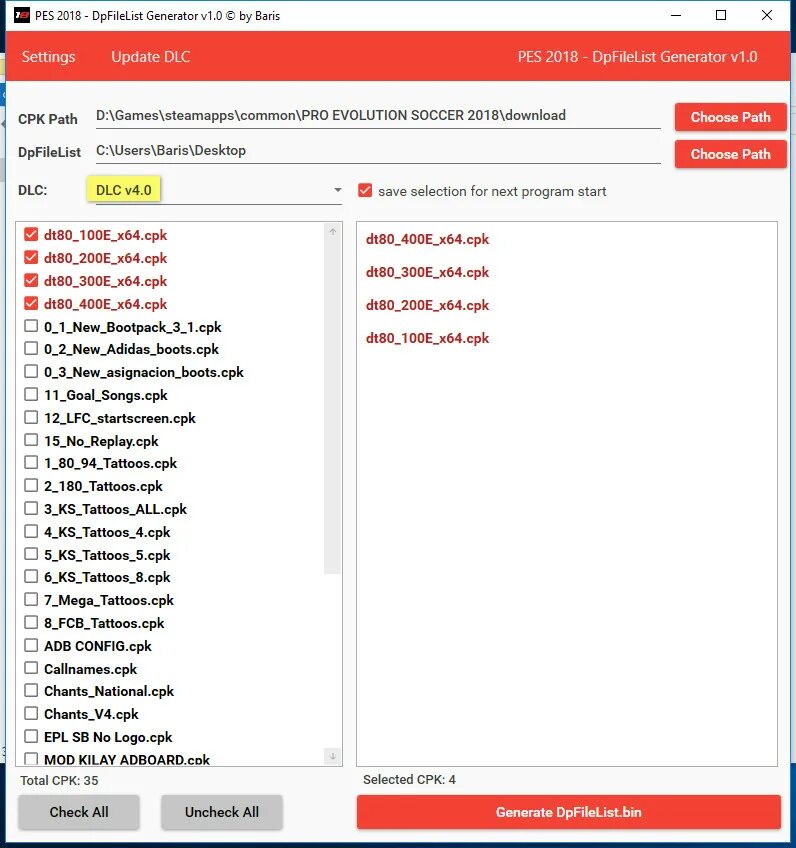The image size is (796, 848).
Task: Check 12_LFC_startscreen.cpk checkbox
Action: [x=31, y=417]
